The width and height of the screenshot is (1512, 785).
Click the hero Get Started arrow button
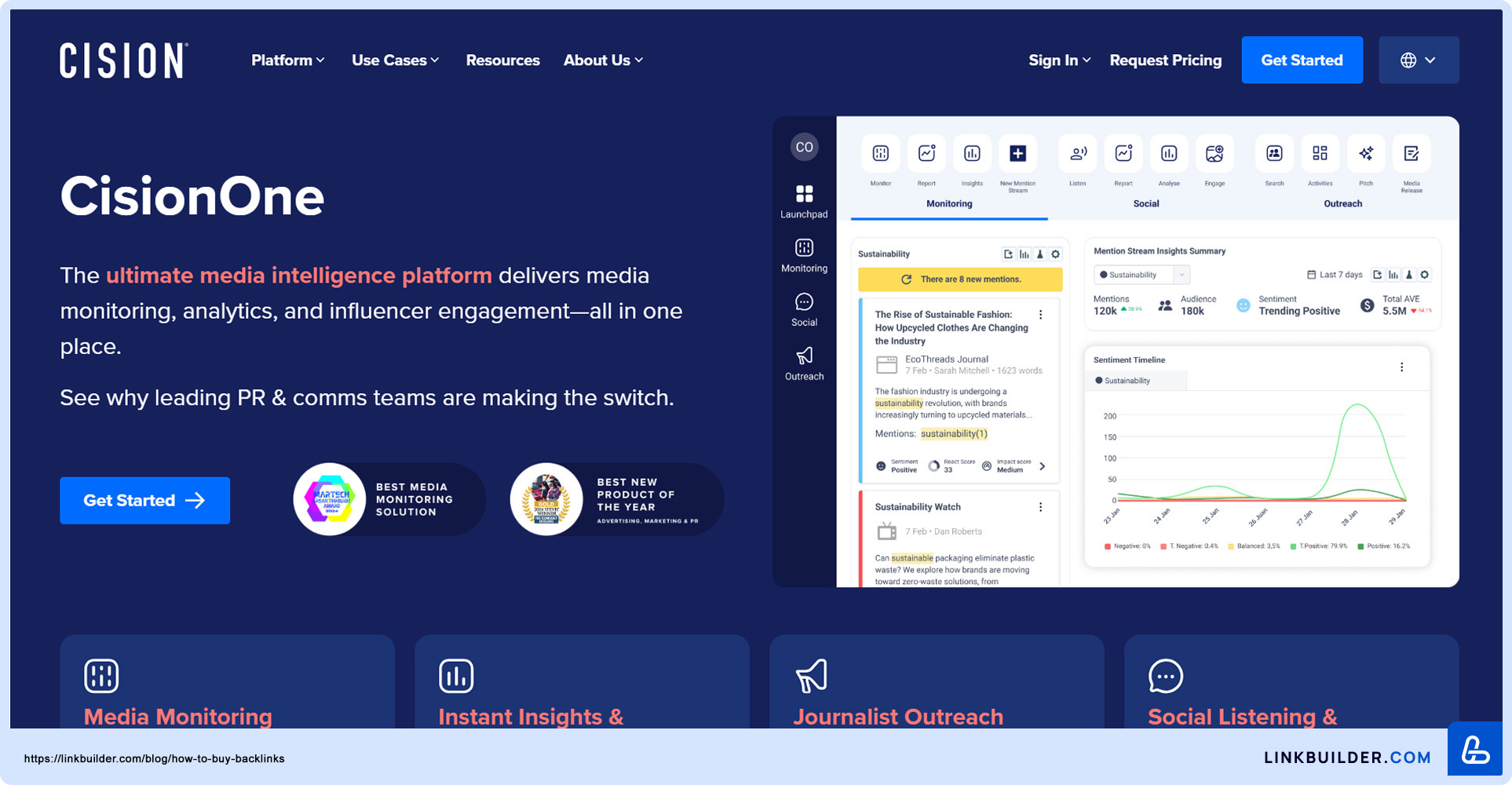144,500
